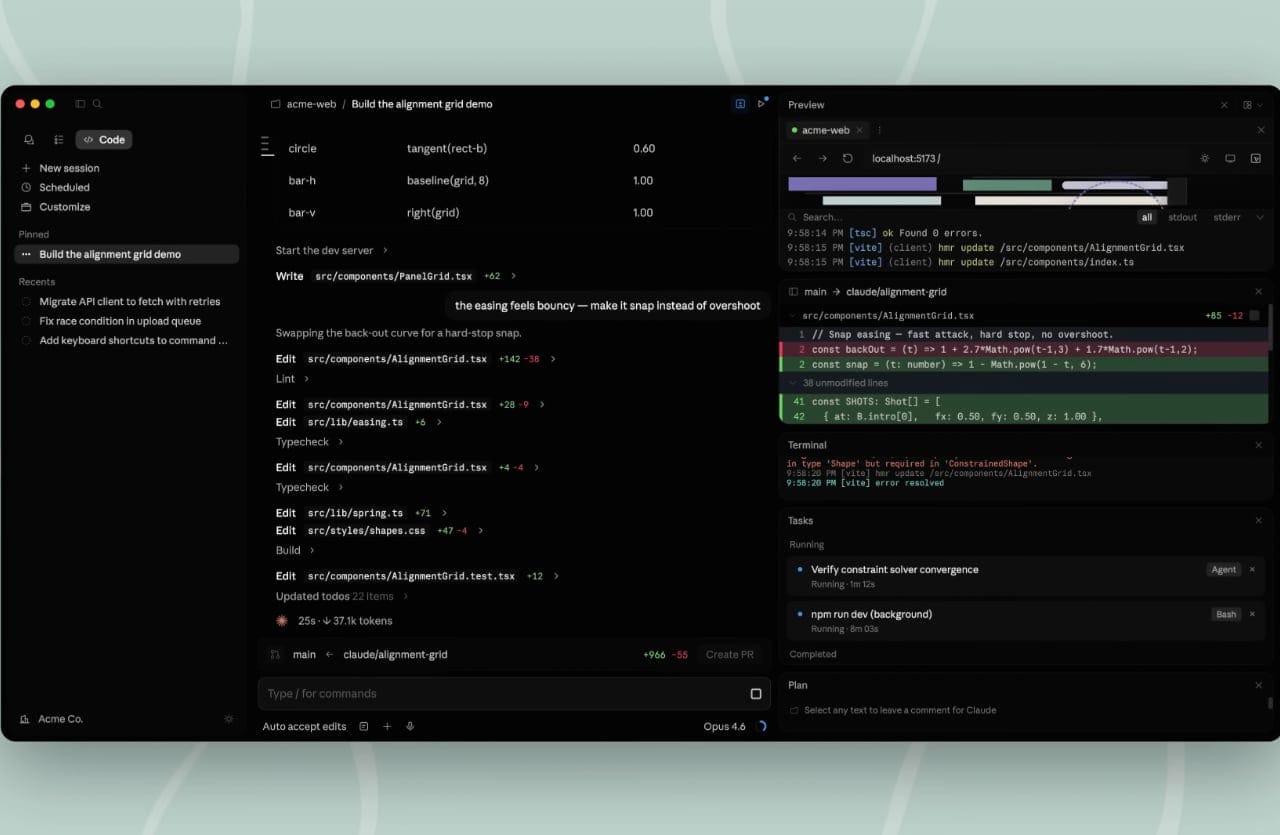Open the Opus 4.6 model selector
Image resolution: width=1280 pixels, height=835 pixels.
(x=724, y=726)
